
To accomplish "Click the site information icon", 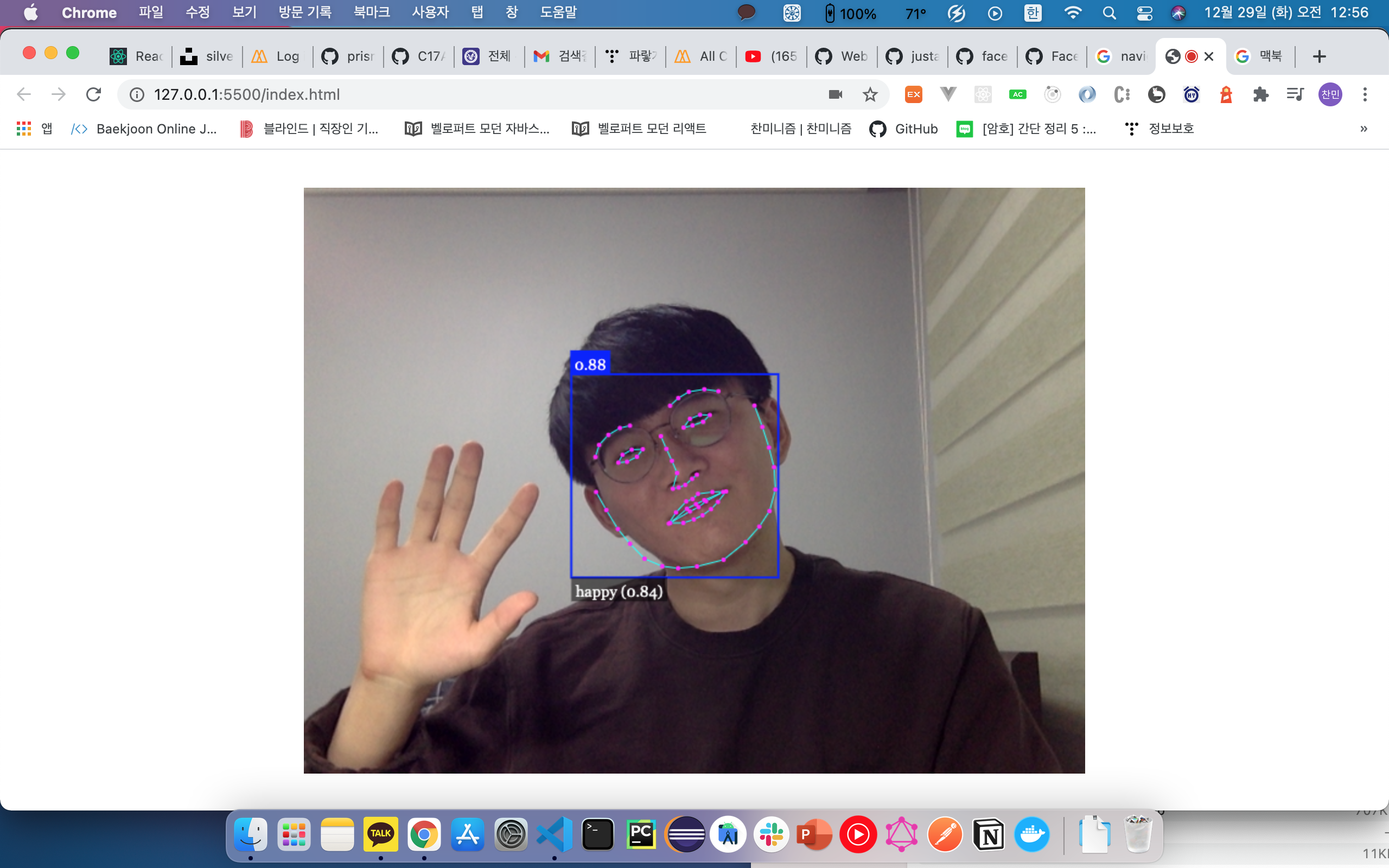I will [x=137, y=94].
